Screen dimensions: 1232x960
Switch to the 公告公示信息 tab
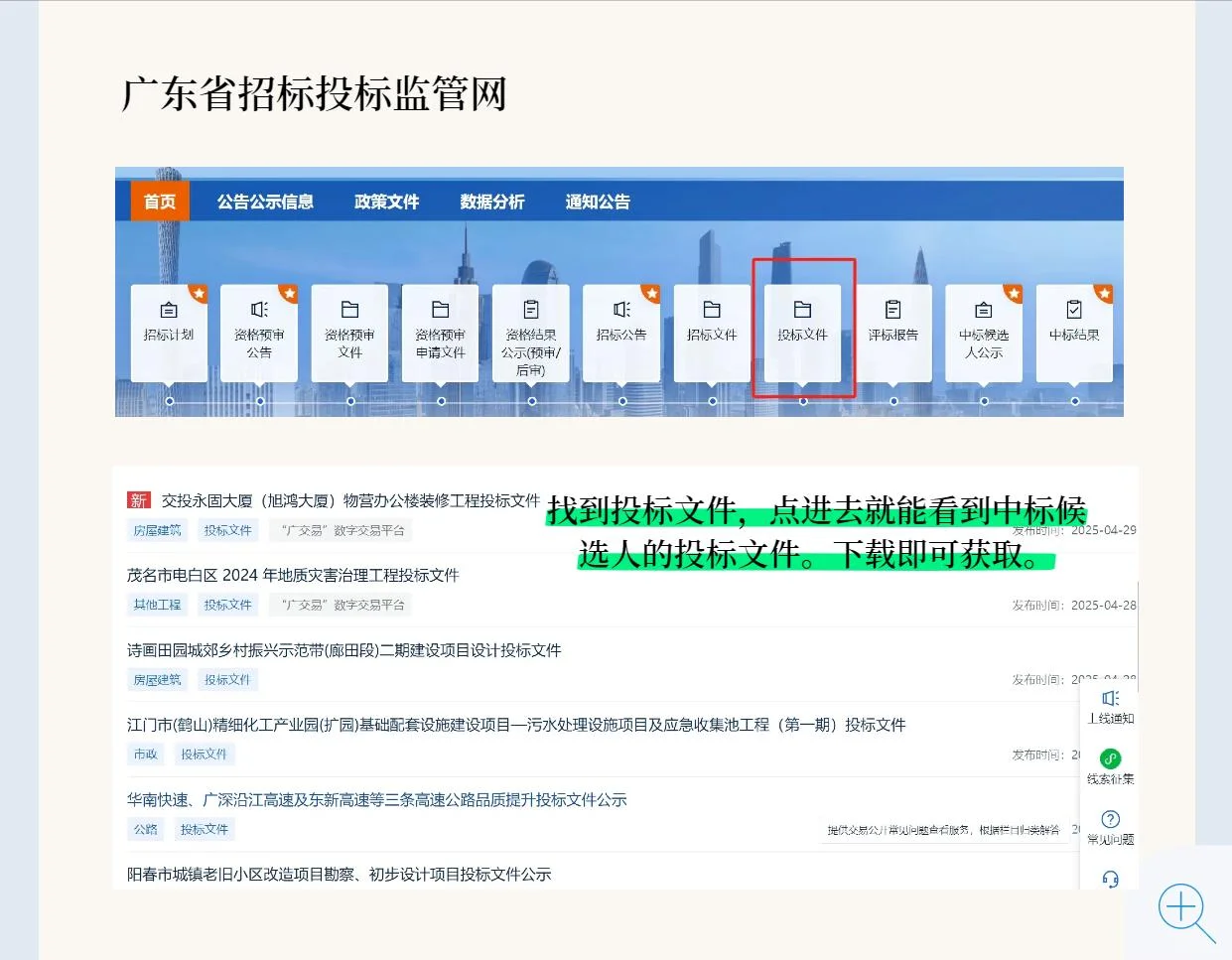(265, 202)
